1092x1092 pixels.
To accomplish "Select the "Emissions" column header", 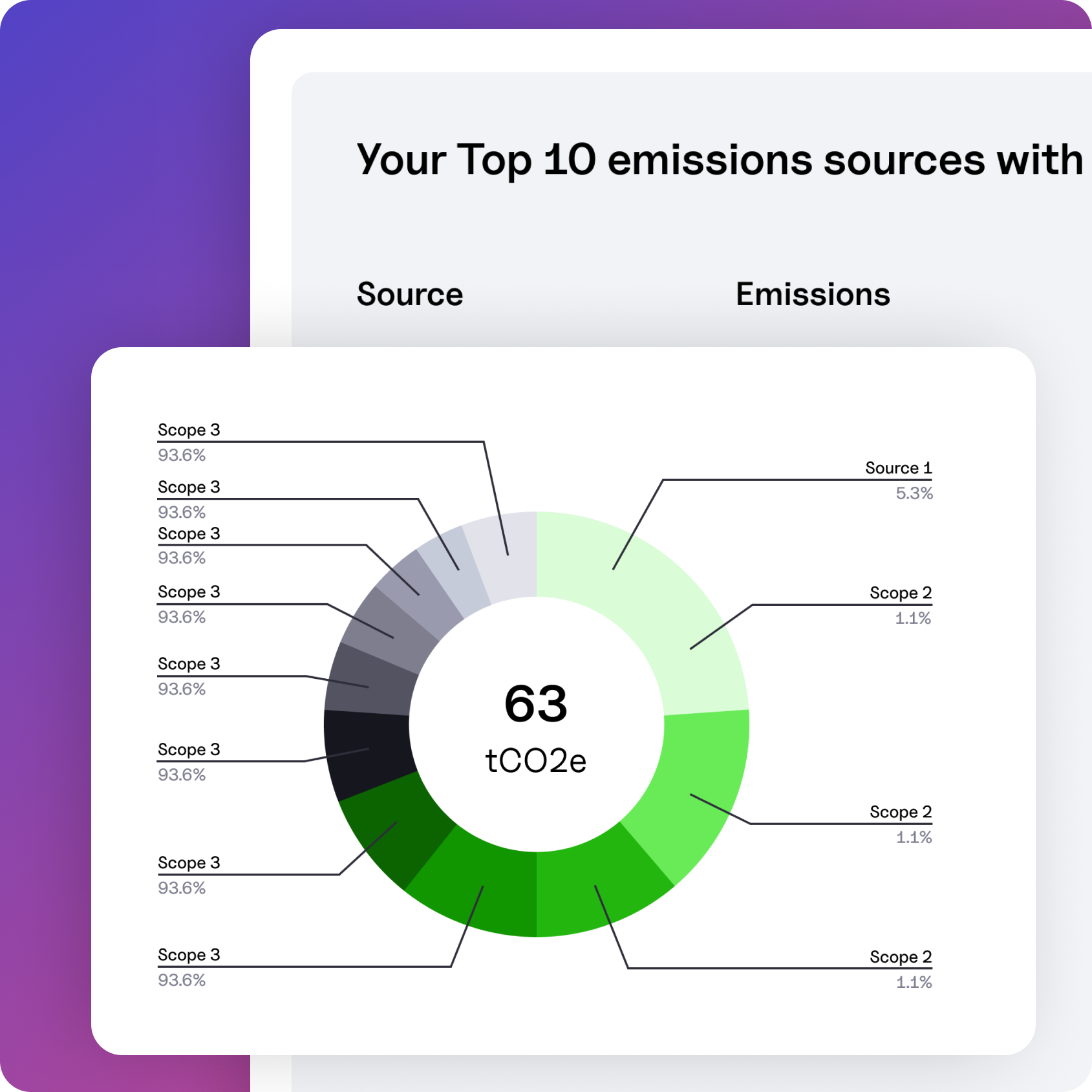I will [813, 295].
